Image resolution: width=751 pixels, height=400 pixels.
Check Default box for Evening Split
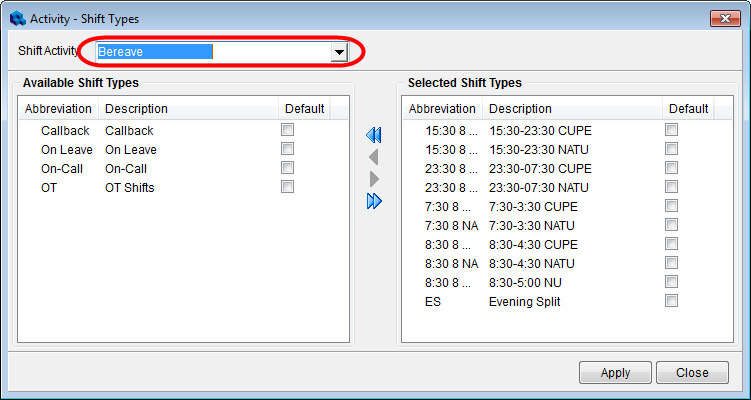(x=671, y=301)
